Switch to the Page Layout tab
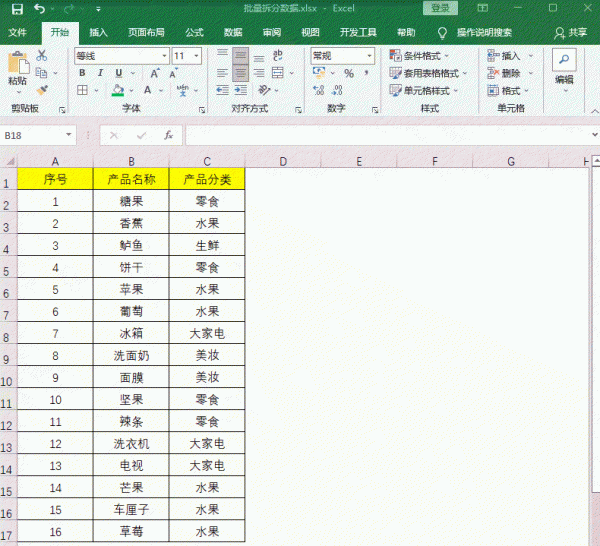600x546 pixels. tap(146, 33)
